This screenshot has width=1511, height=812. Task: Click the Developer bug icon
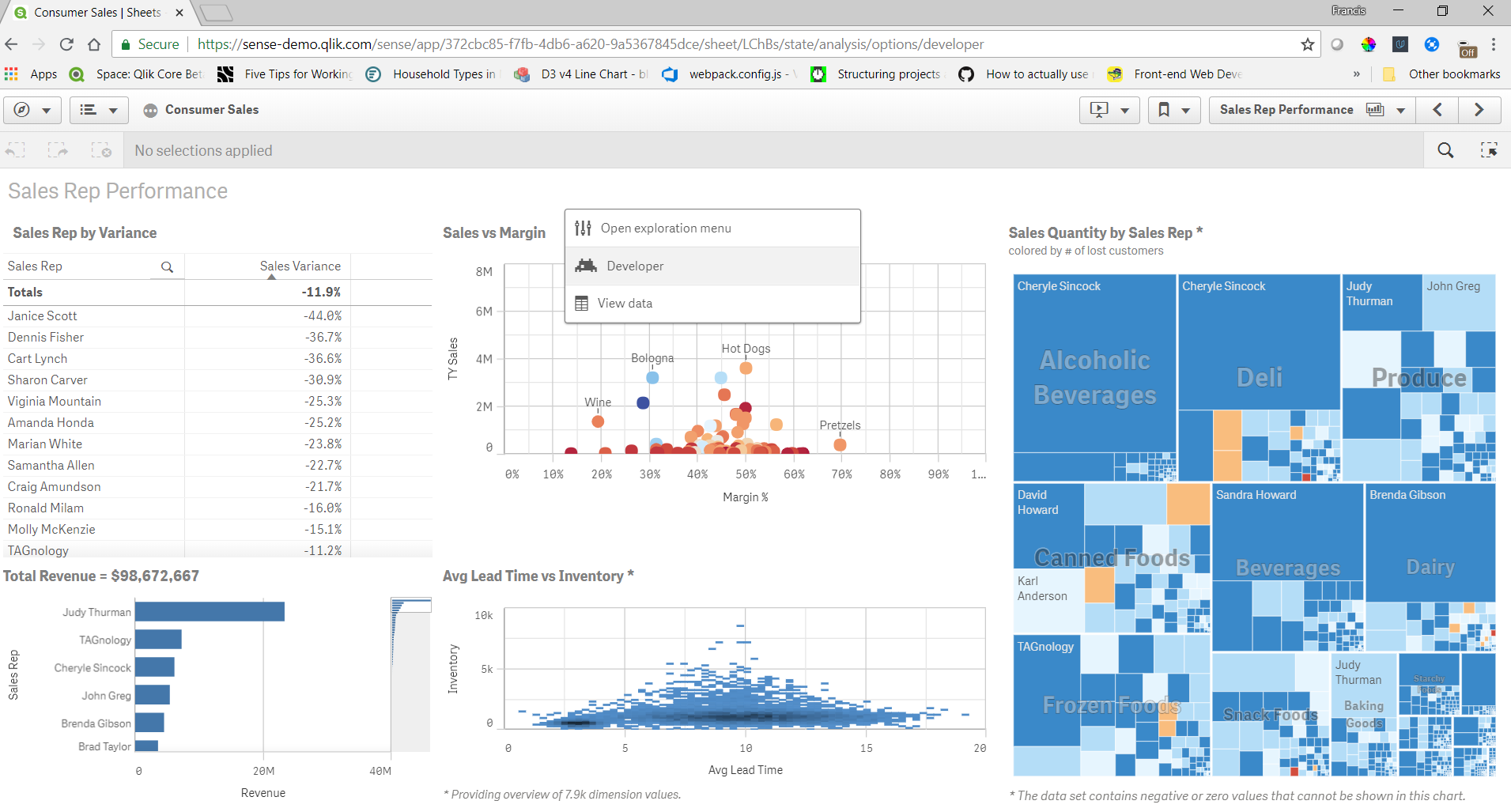coord(586,266)
